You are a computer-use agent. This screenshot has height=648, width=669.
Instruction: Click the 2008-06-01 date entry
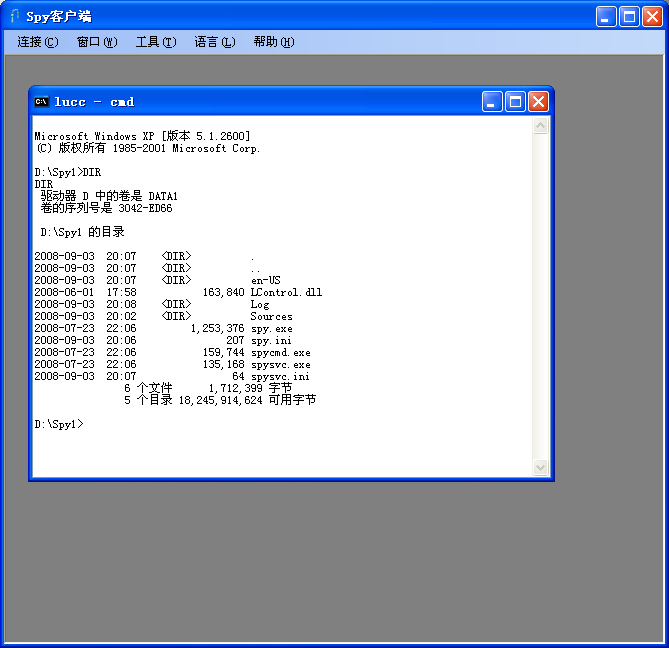tap(64, 292)
